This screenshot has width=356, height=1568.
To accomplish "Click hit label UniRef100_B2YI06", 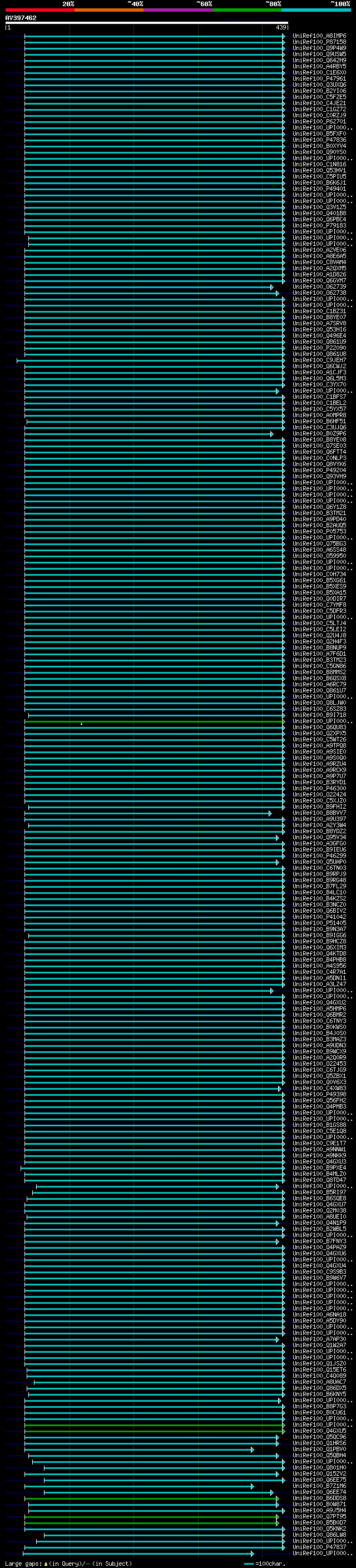I will point(319,91).
